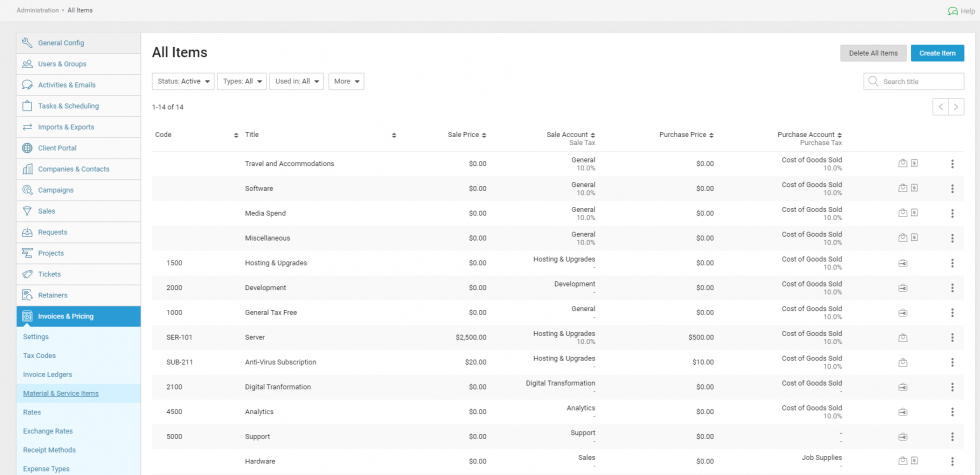The width and height of the screenshot is (980, 475).
Task: Click the Help headset icon
Action: [x=952, y=10]
